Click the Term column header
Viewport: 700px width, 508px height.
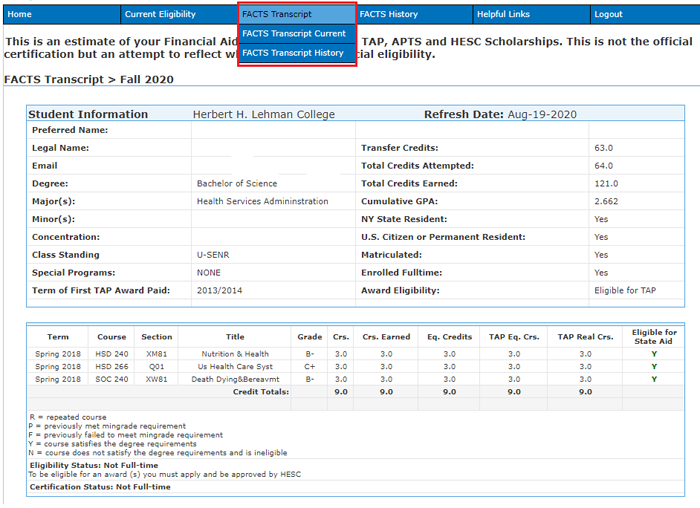click(58, 337)
